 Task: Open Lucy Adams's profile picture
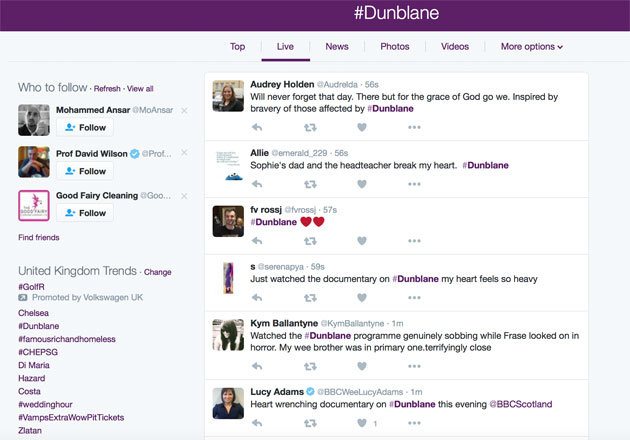(228, 403)
